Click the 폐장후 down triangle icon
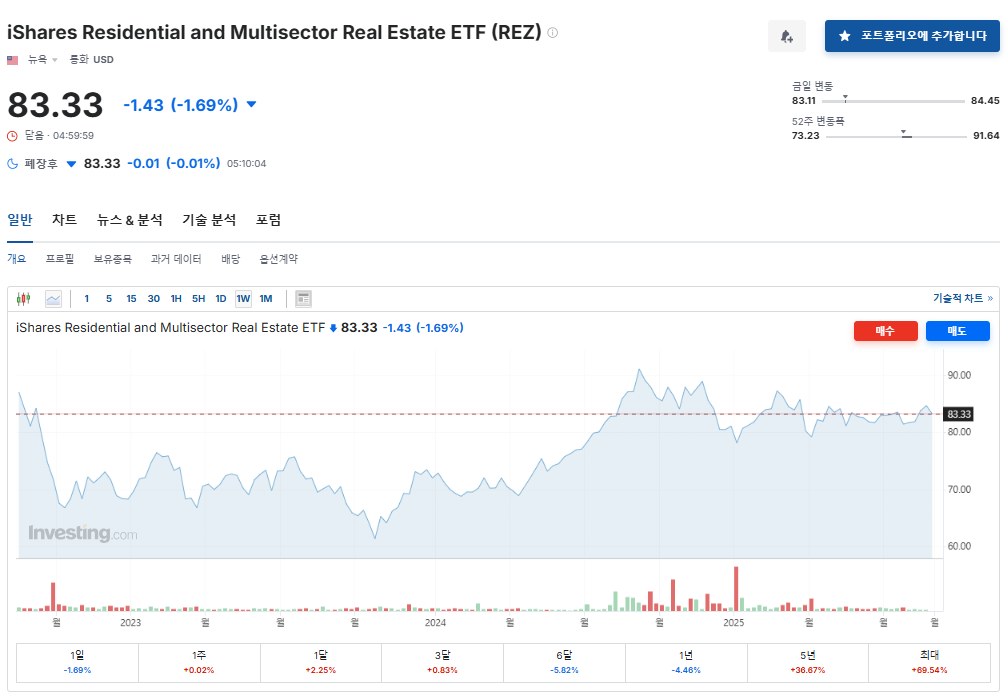Viewport: 1008px width, 695px height. (x=71, y=164)
